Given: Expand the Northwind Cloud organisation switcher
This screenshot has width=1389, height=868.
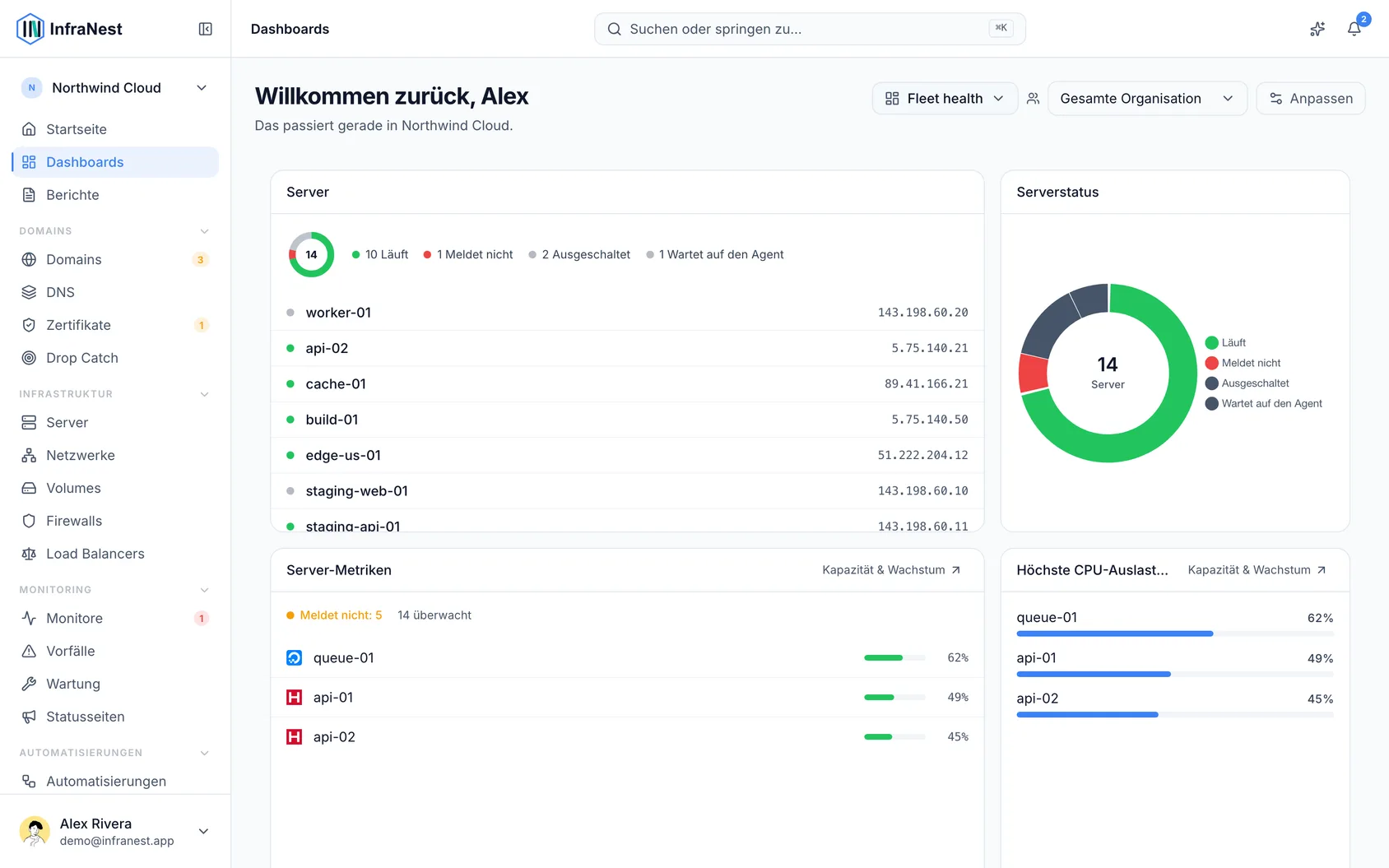Looking at the screenshot, I should tap(115, 88).
